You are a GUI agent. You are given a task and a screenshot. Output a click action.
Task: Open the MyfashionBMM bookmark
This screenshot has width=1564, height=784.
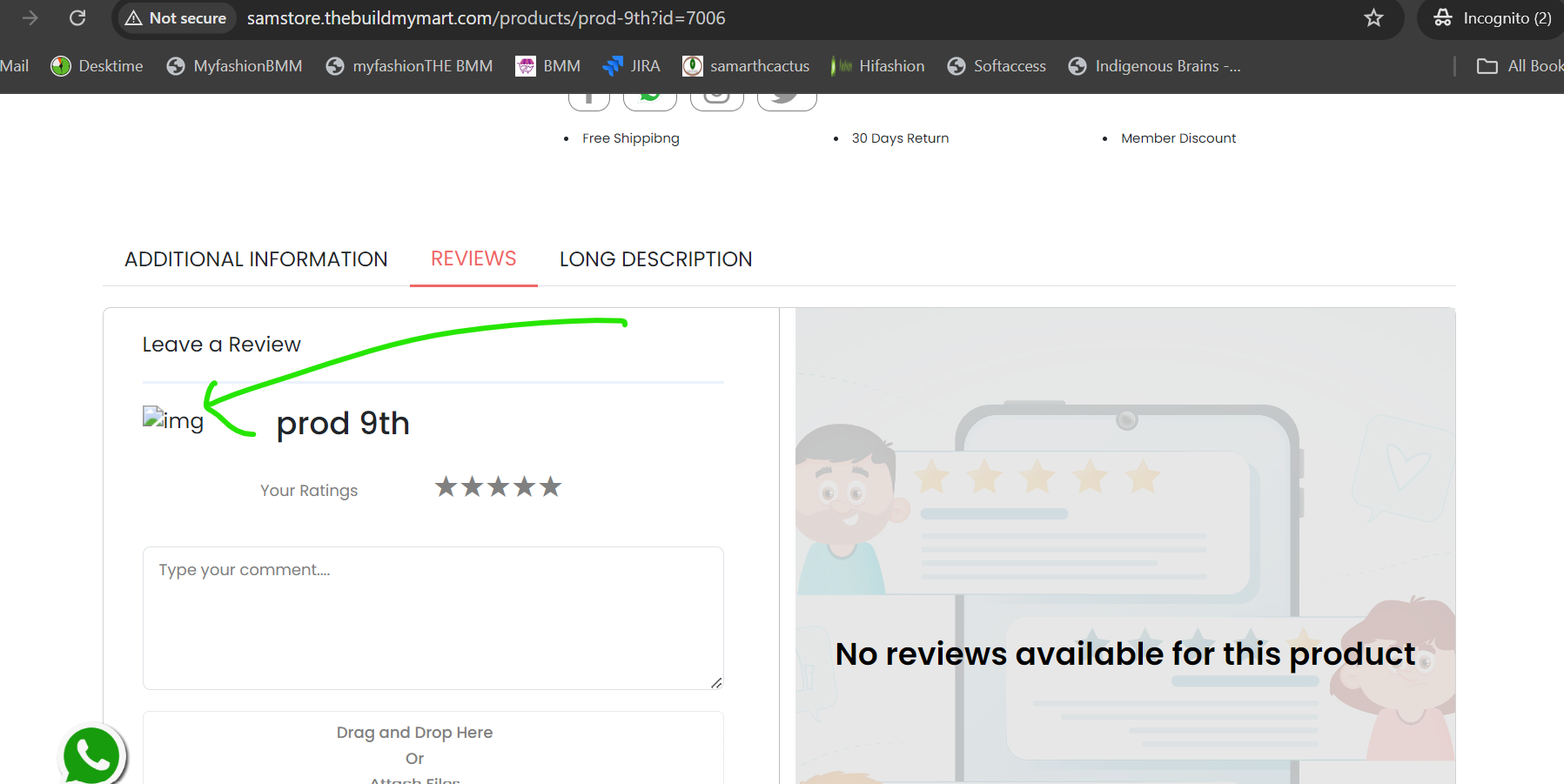(234, 66)
